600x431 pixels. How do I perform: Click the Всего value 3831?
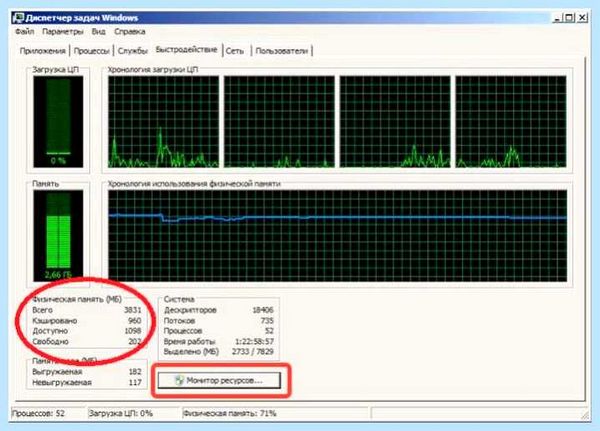click(x=132, y=310)
